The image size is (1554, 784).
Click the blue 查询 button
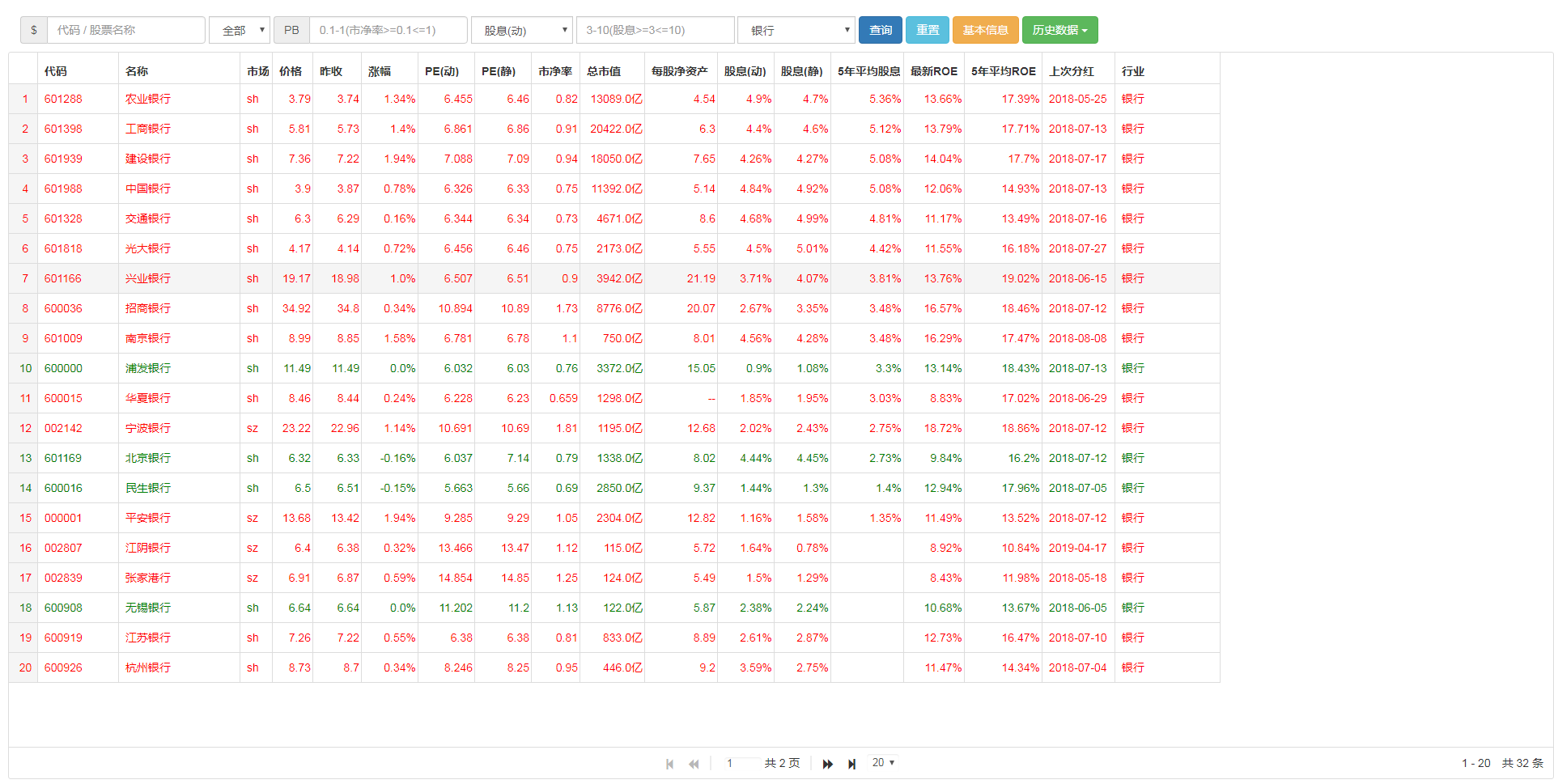click(x=880, y=30)
